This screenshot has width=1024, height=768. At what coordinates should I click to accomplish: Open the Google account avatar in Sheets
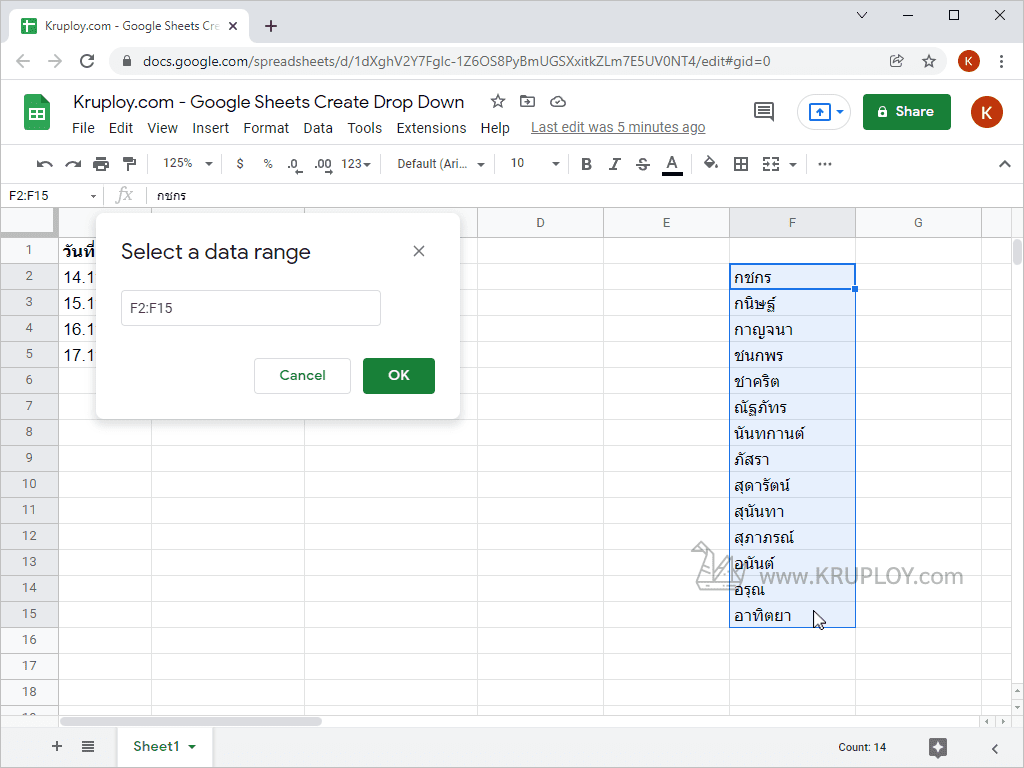point(986,112)
